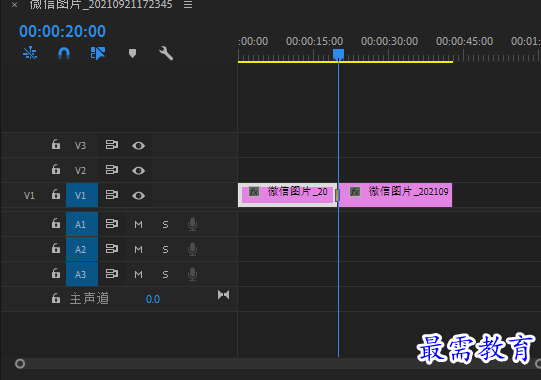
Task: Click the fx badge on the first clip
Action: 254,192
